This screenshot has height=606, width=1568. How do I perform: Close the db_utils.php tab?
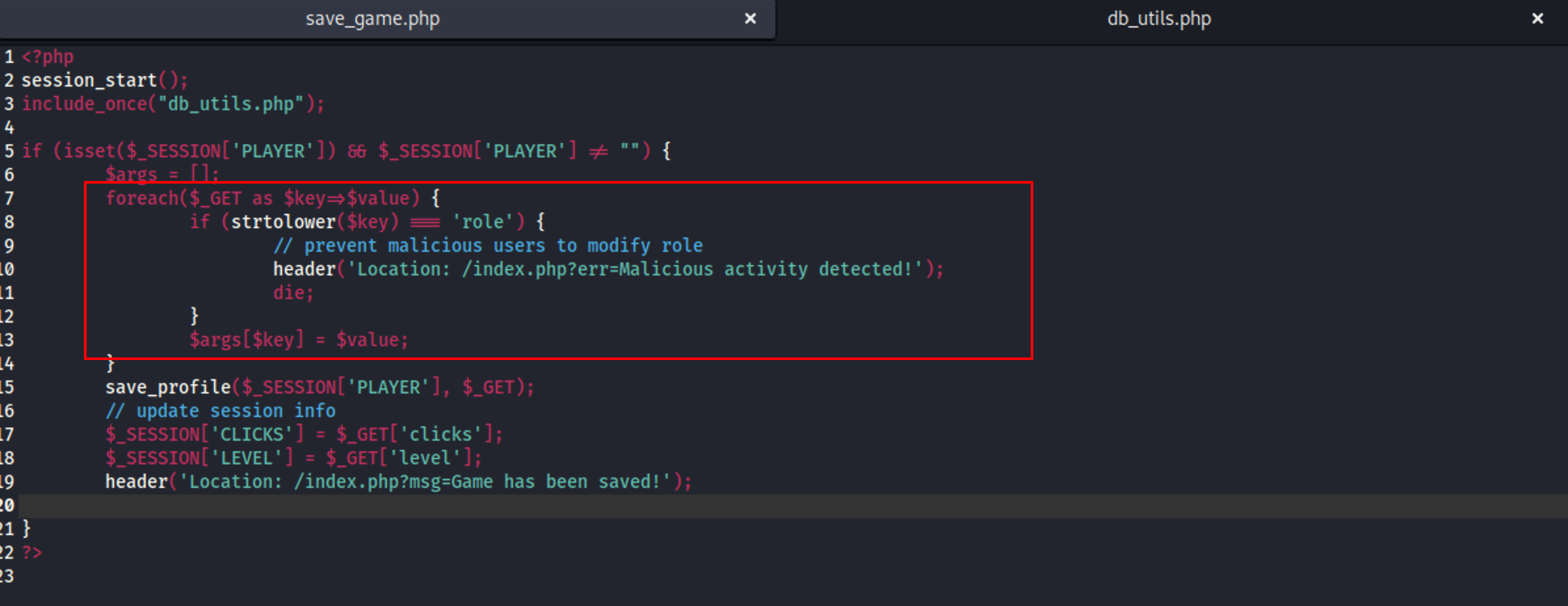point(1538,19)
